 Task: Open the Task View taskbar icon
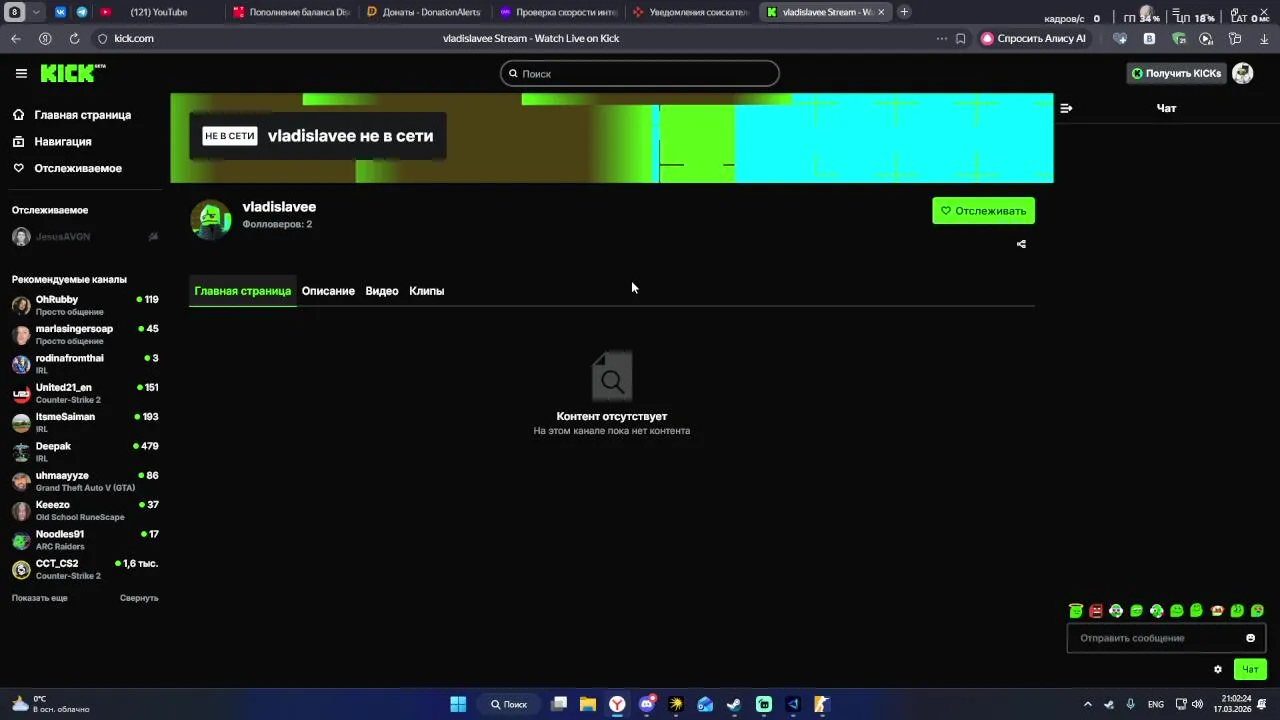coord(559,704)
